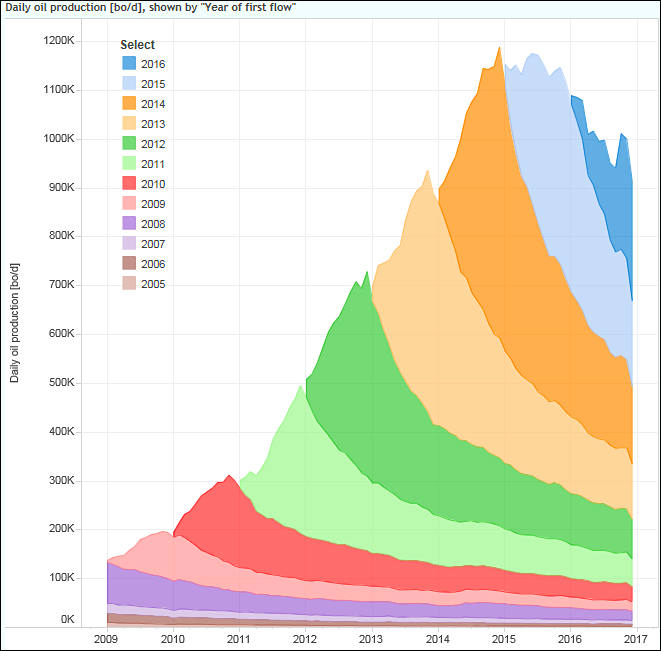Click the purple 2008 area in chart
661x651 pixels.
(x=139, y=588)
